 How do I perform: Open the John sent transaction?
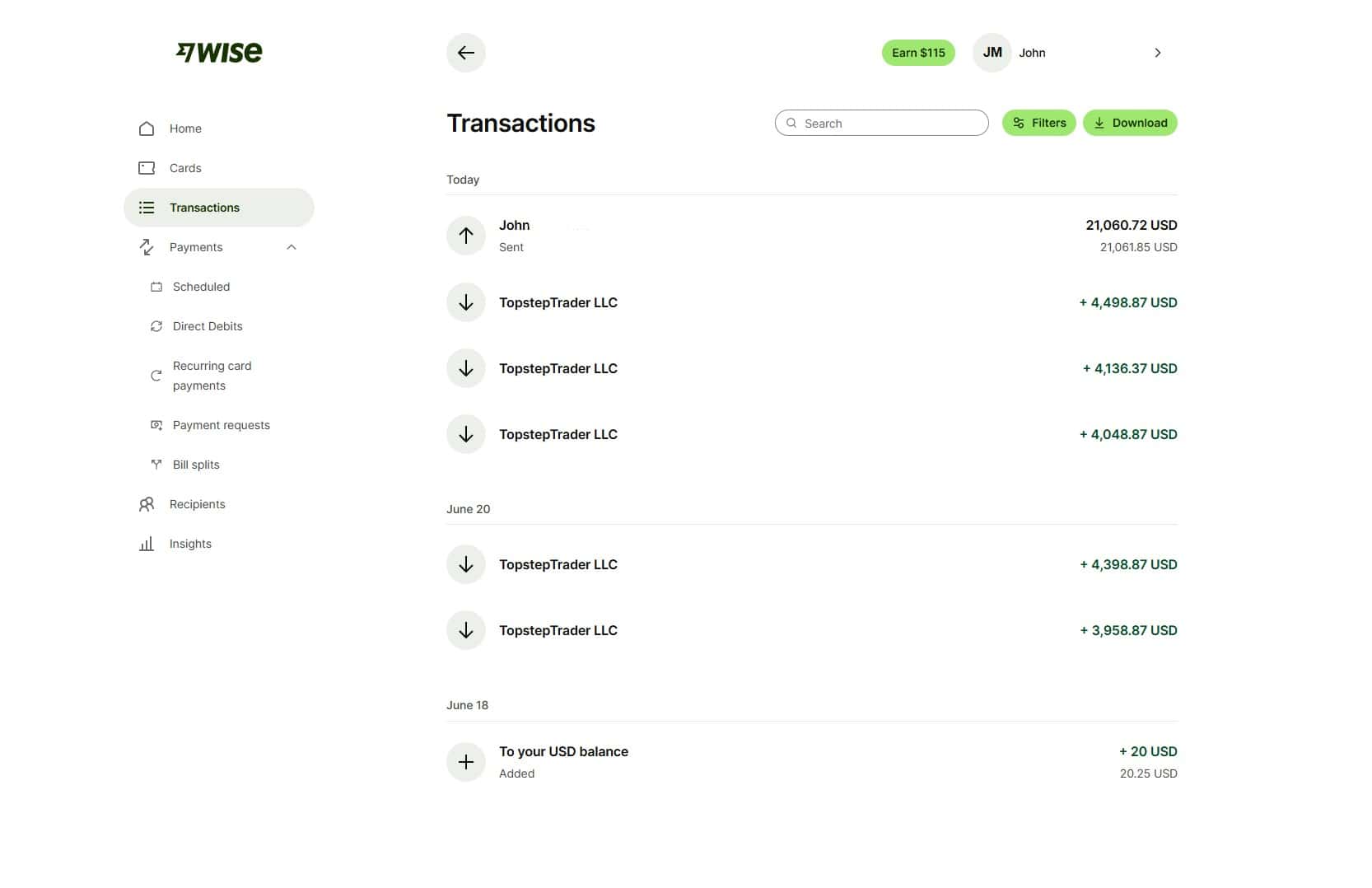click(812, 236)
